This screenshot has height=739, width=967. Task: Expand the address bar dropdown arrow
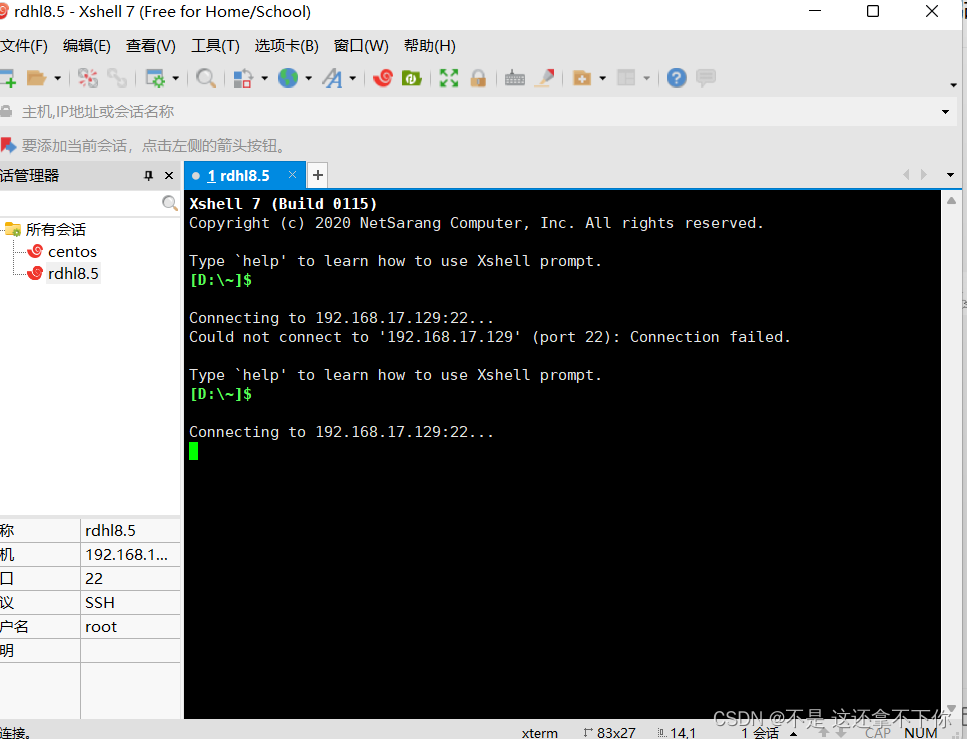click(x=944, y=111)
